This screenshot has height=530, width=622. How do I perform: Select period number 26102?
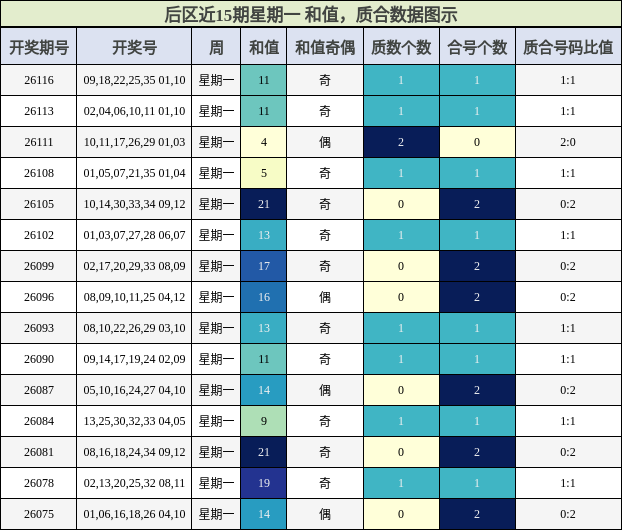39,235
